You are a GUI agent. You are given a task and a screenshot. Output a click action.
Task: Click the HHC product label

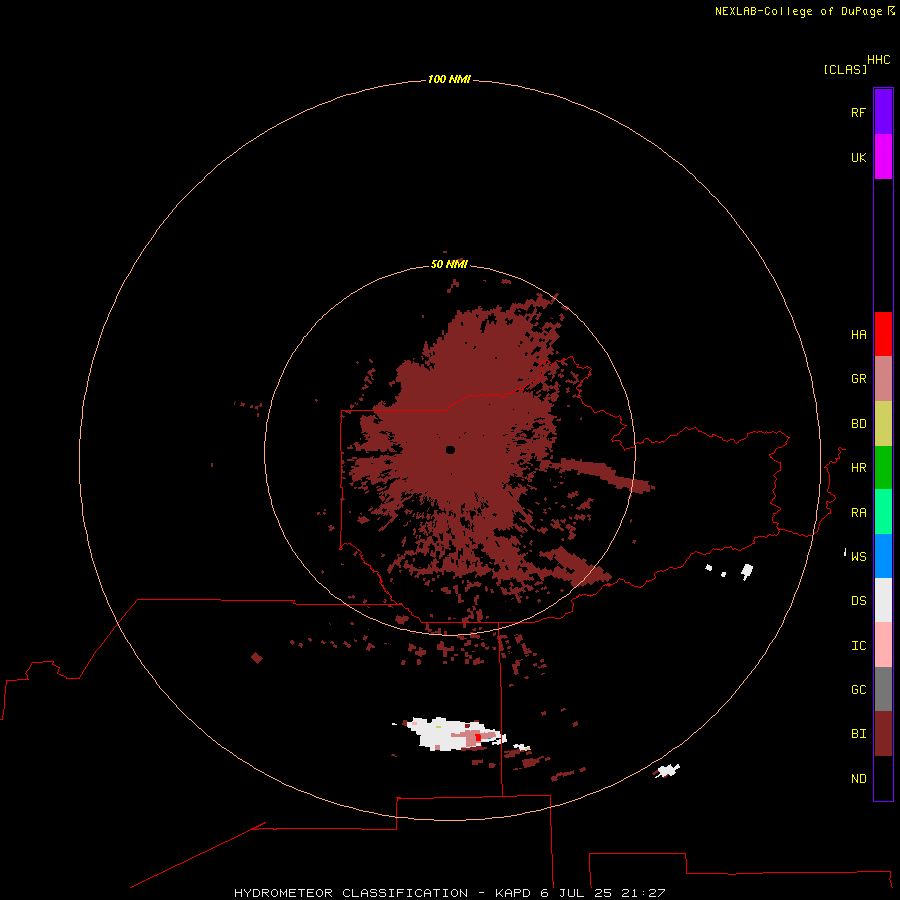point(879,60)
